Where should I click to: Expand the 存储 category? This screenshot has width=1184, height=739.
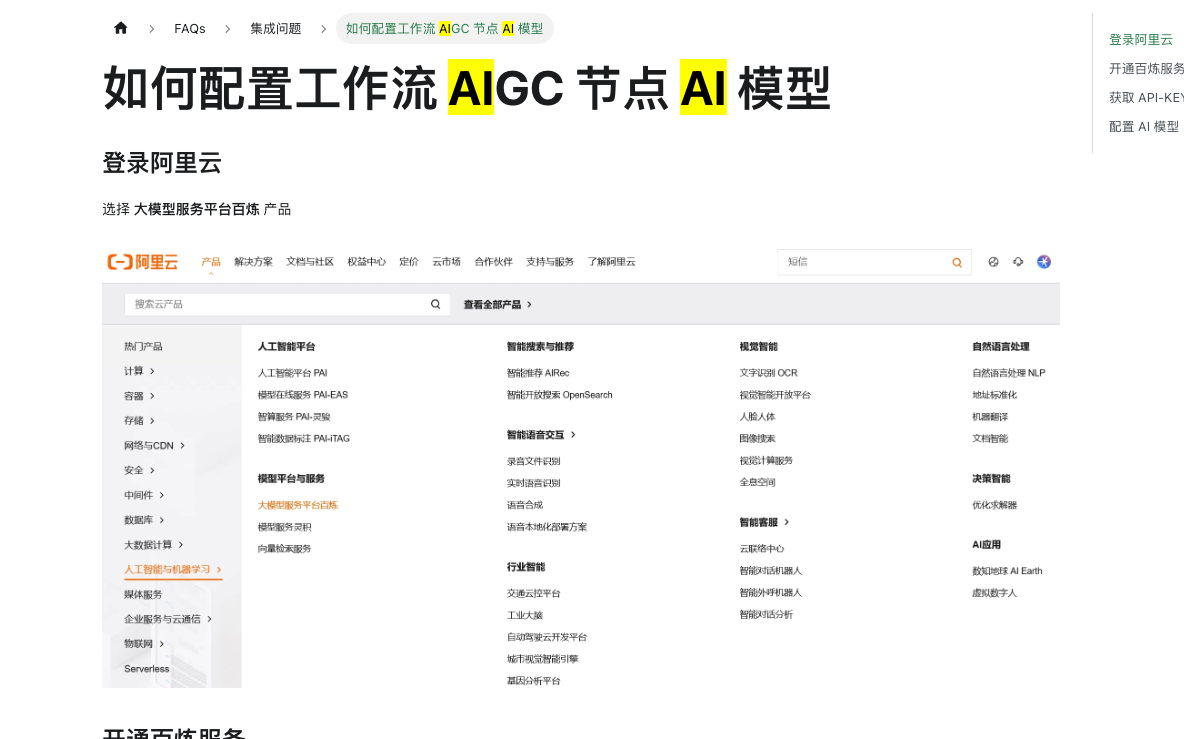(139, 420)
